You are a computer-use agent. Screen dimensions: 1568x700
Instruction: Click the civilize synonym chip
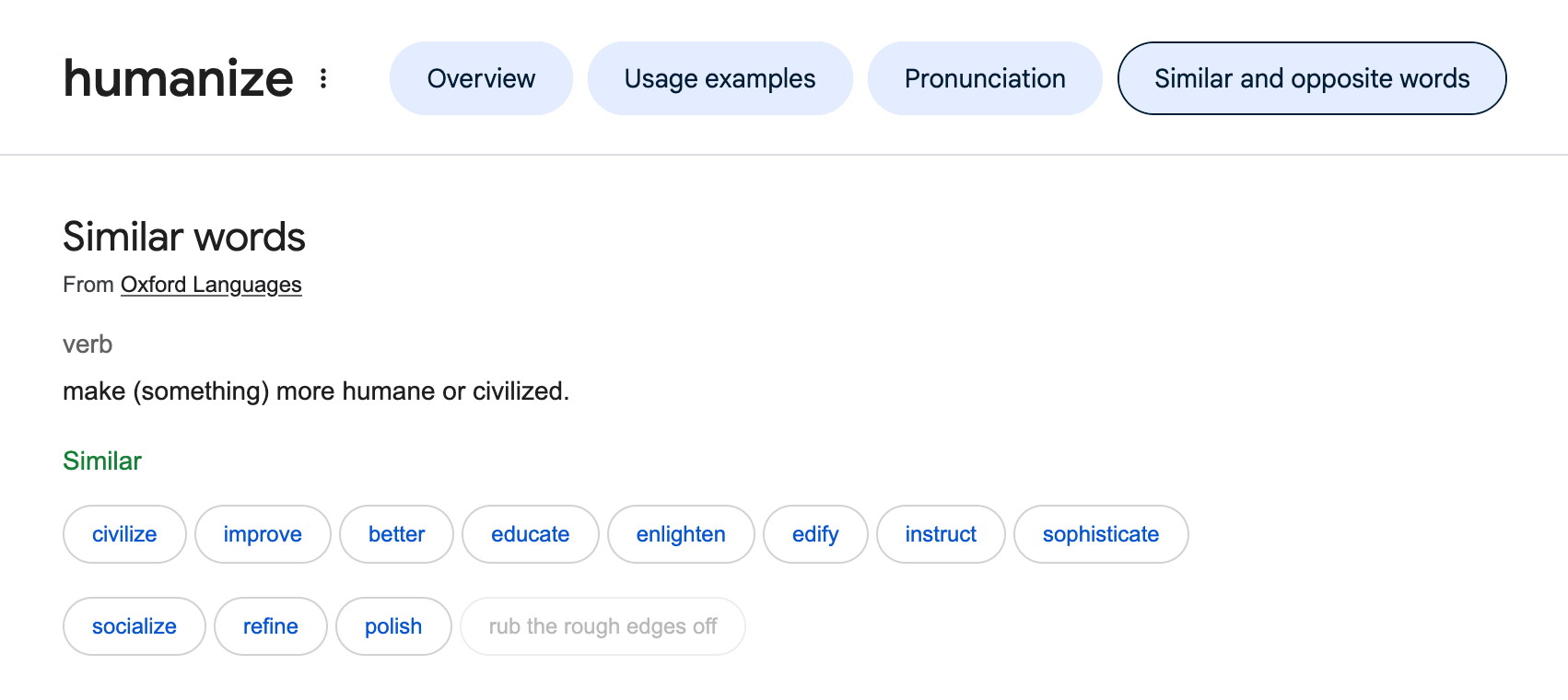(124, 534)
